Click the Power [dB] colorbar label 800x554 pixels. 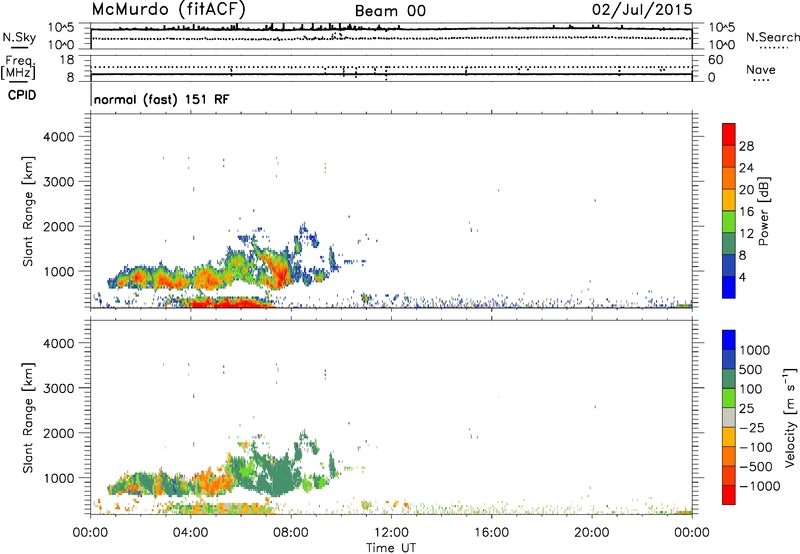[763, 211]
